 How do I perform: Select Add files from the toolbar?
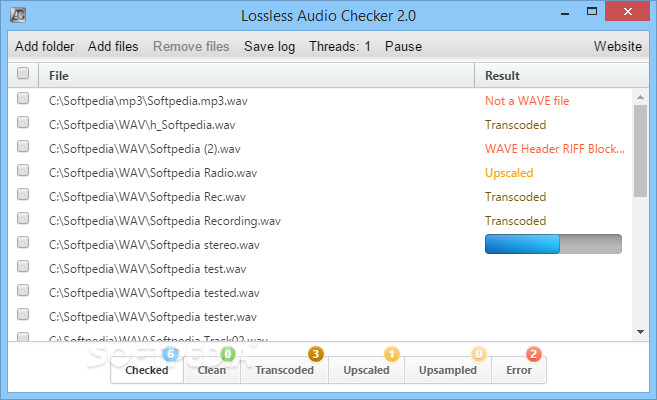click(113, 46)
